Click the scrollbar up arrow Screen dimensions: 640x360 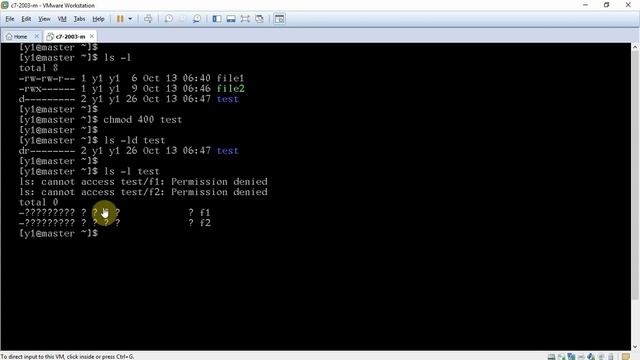tap(635, 47)
